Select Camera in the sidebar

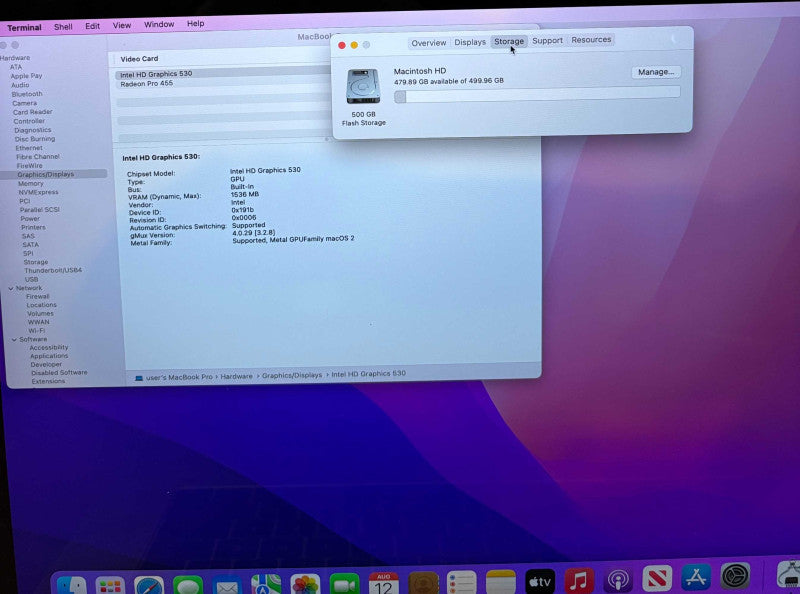(x=24, y=103)
